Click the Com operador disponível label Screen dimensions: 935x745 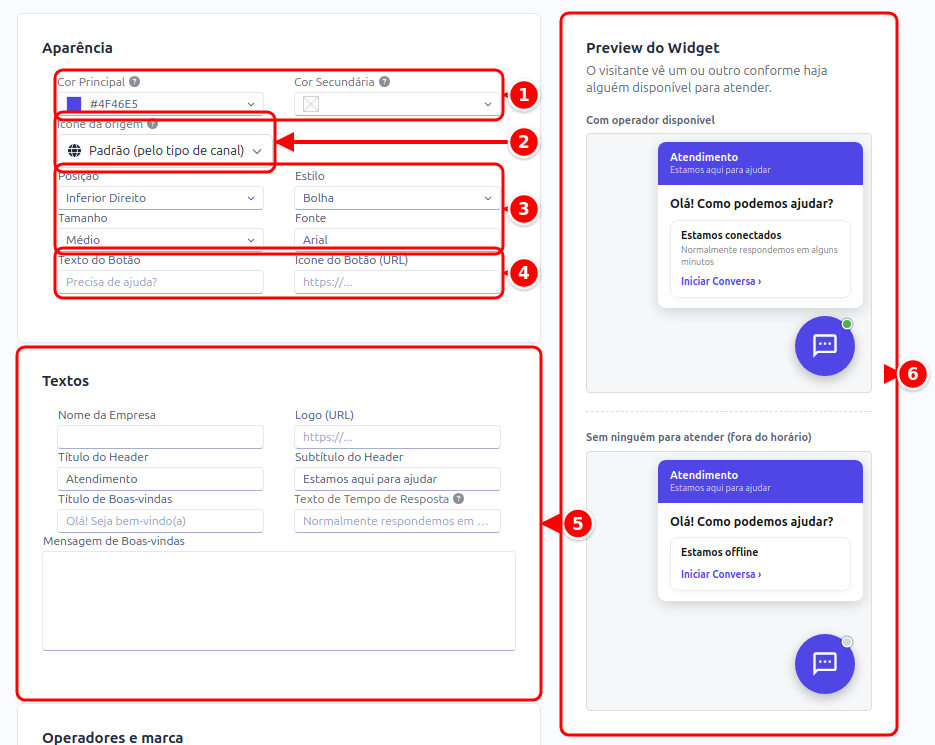[x=650, y=120]
